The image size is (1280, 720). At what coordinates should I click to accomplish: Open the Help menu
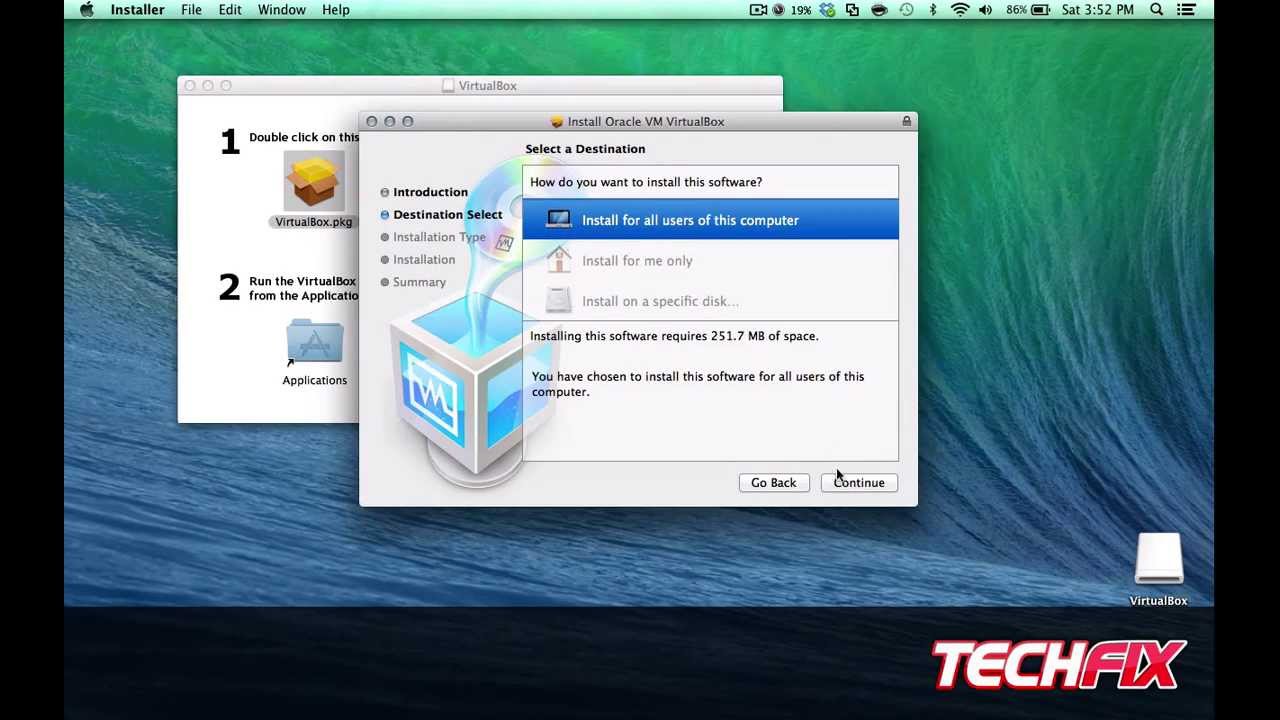pos(336,10)
